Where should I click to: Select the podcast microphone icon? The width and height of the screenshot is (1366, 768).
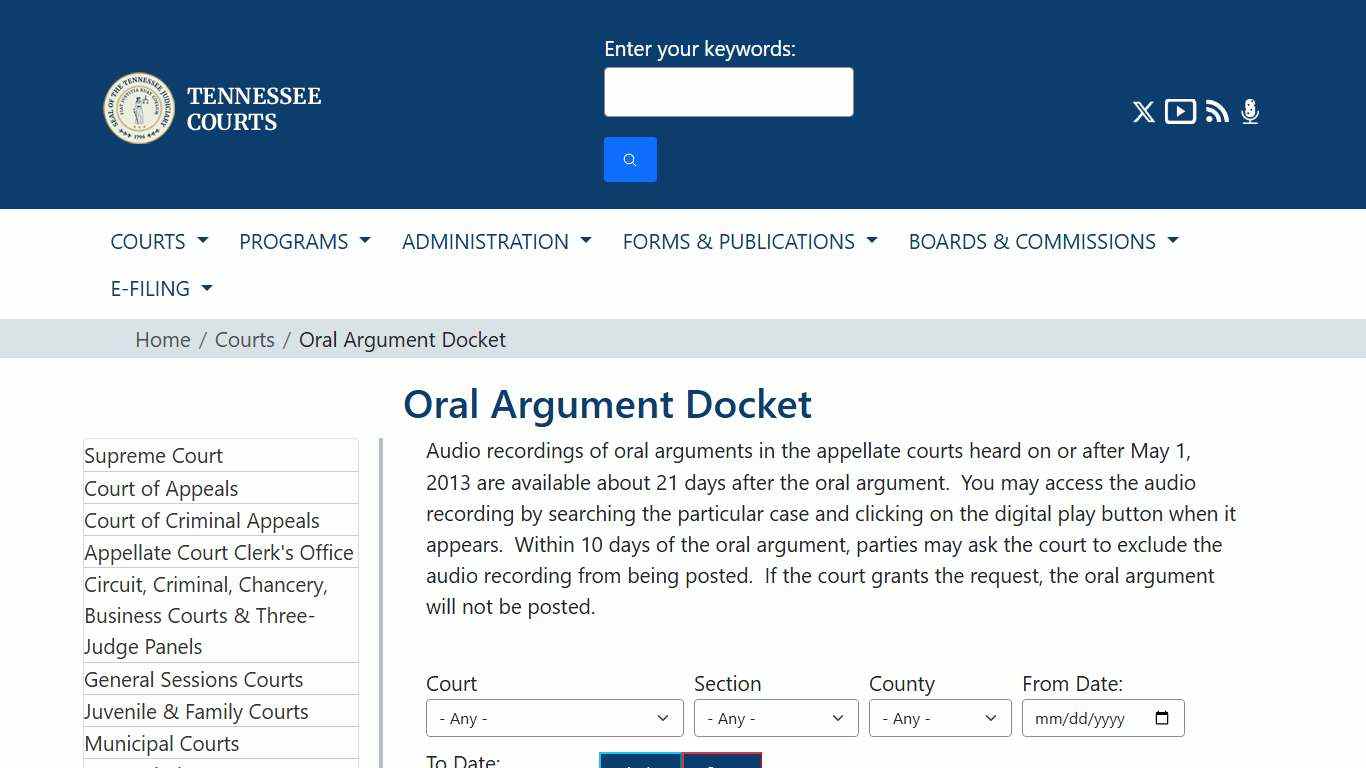click(x=1249, y=112)
